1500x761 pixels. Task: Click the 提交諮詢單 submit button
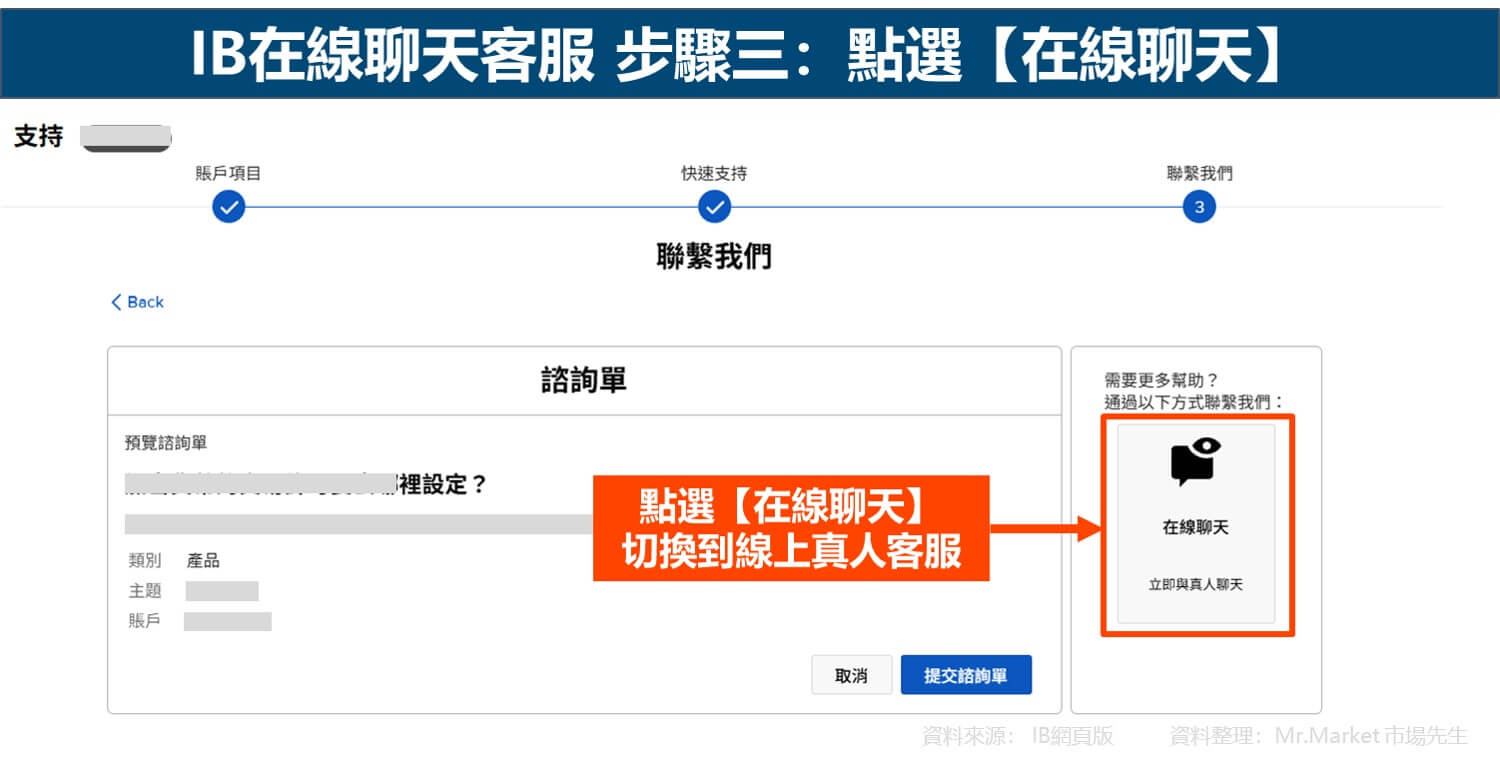click(x=966, y=675)
